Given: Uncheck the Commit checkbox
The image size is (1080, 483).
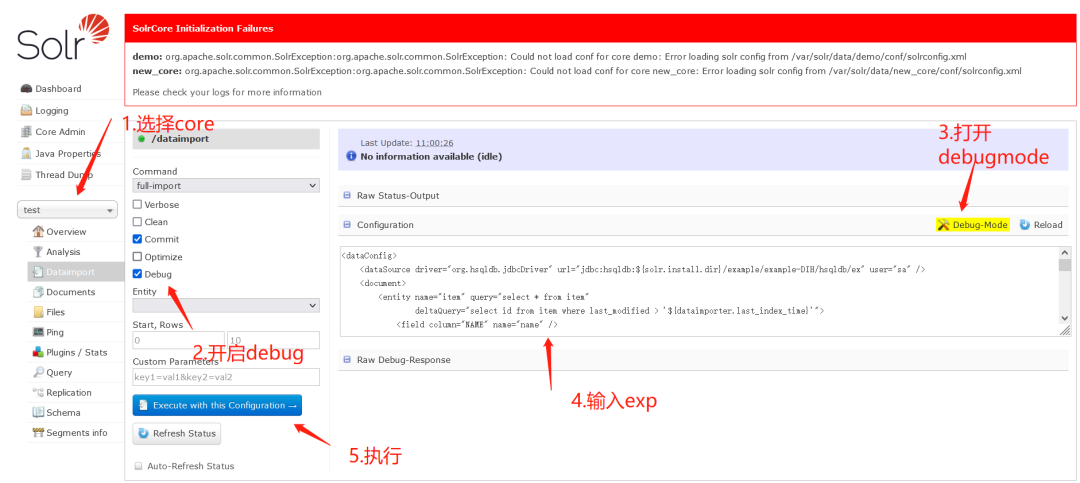Looking at the screenshot, I should [x=138, y=239].
